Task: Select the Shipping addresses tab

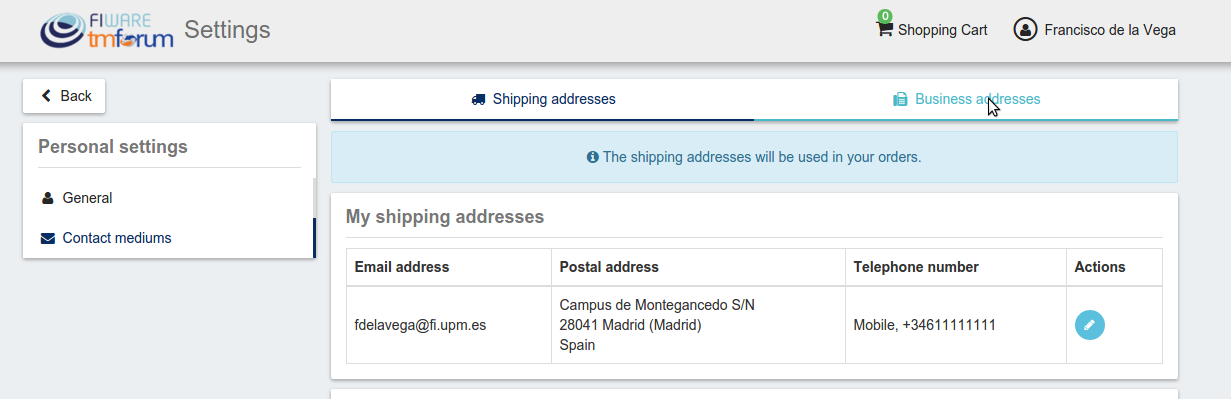Action: 543,99
